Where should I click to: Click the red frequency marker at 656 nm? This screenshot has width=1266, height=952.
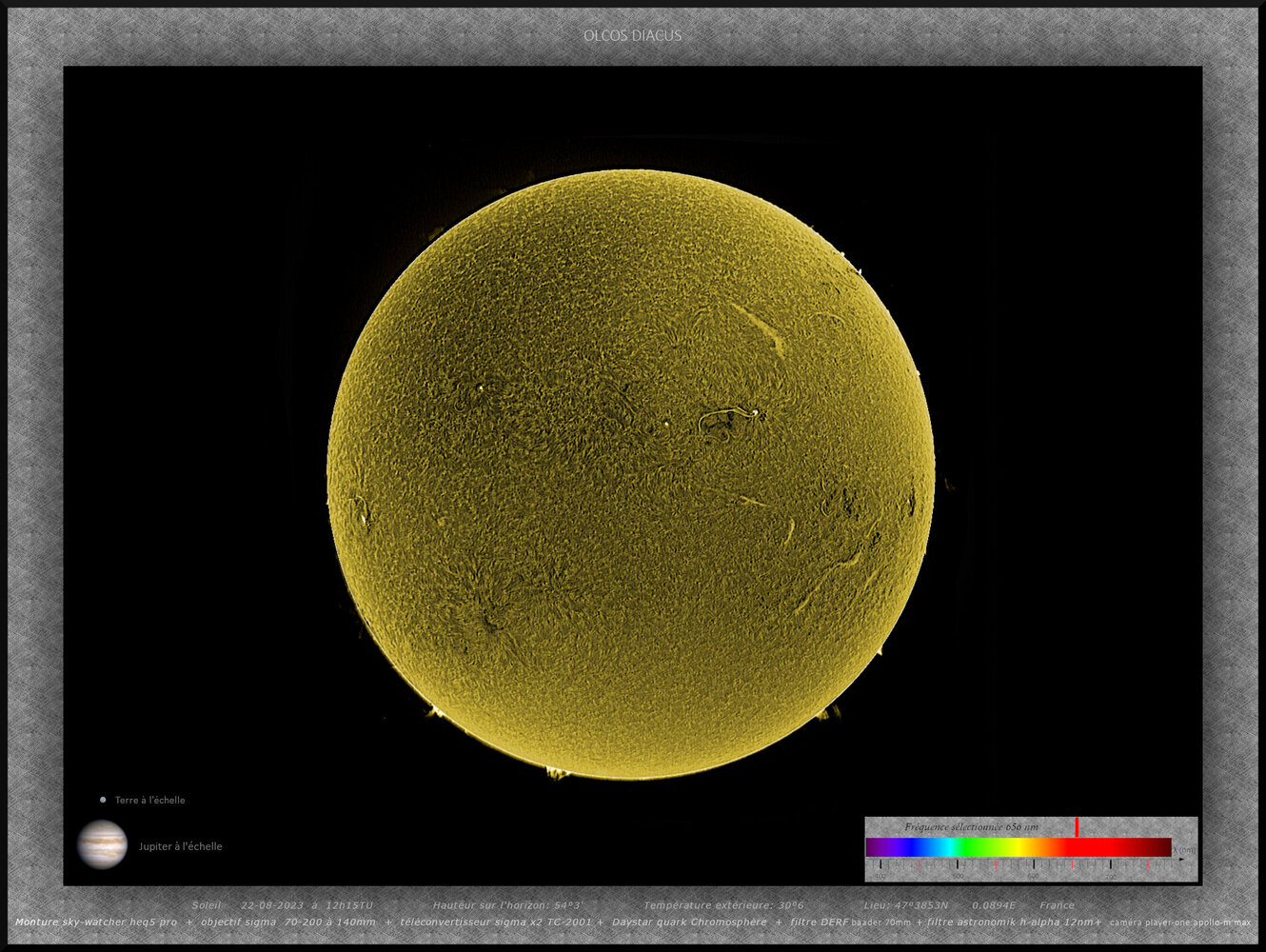pos(1077,828)
